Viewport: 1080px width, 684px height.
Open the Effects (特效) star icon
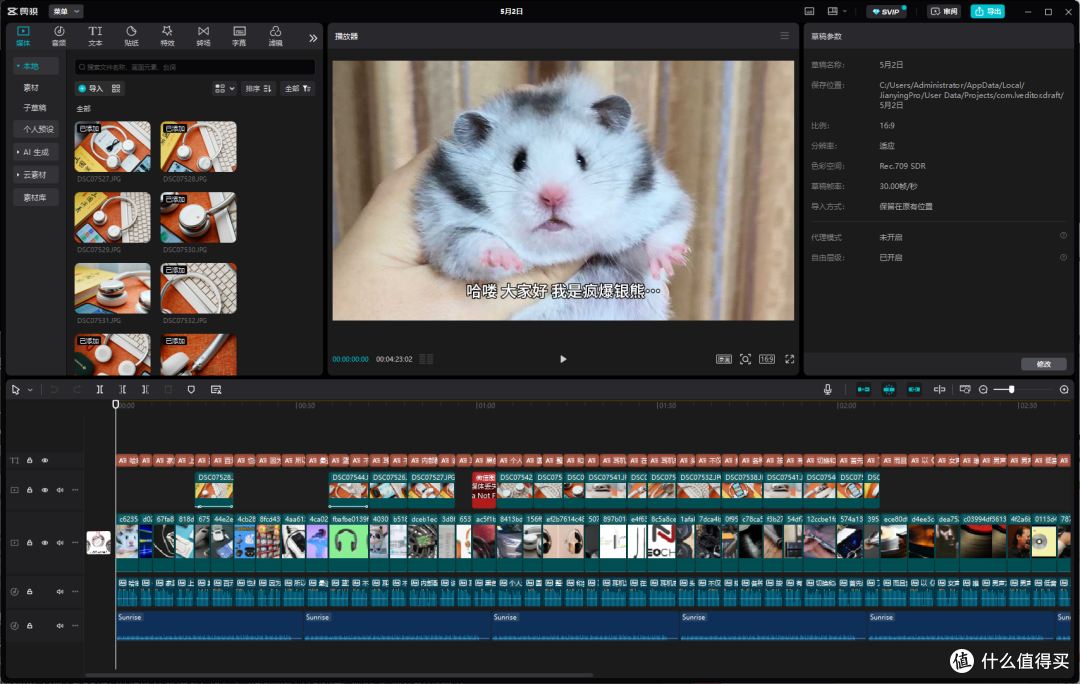coord(167,36)
